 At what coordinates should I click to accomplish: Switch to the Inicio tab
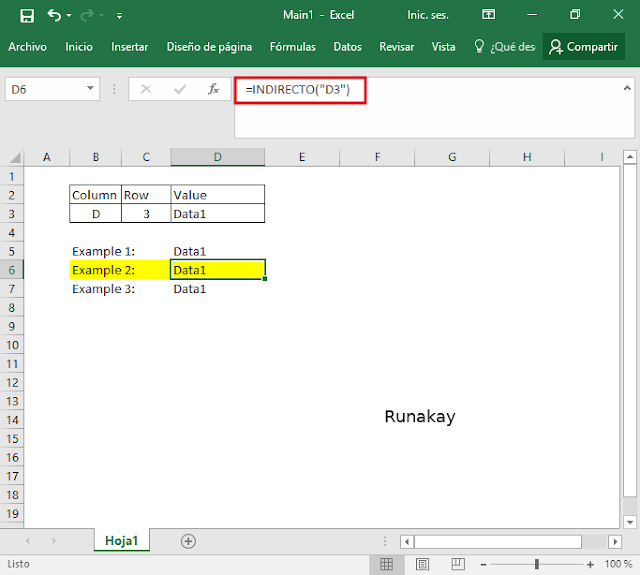[x=79, y=47]
